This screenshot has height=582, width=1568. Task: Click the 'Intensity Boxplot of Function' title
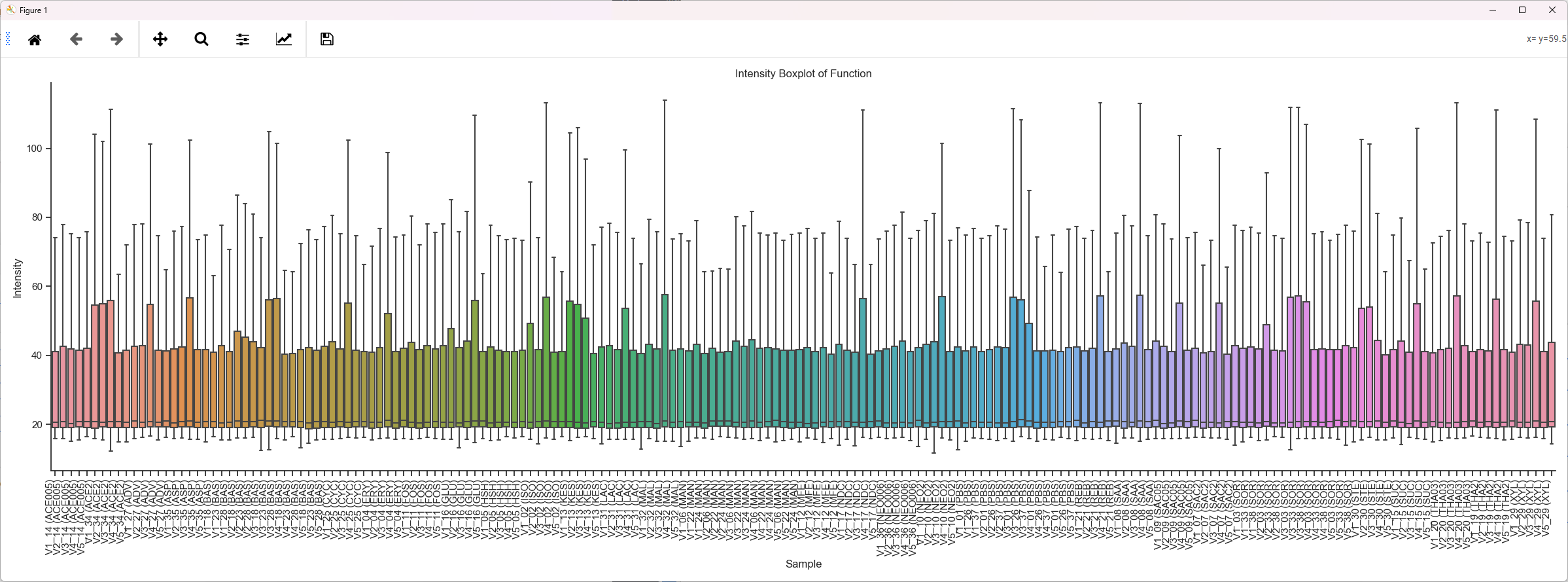[x=803, y=73]
